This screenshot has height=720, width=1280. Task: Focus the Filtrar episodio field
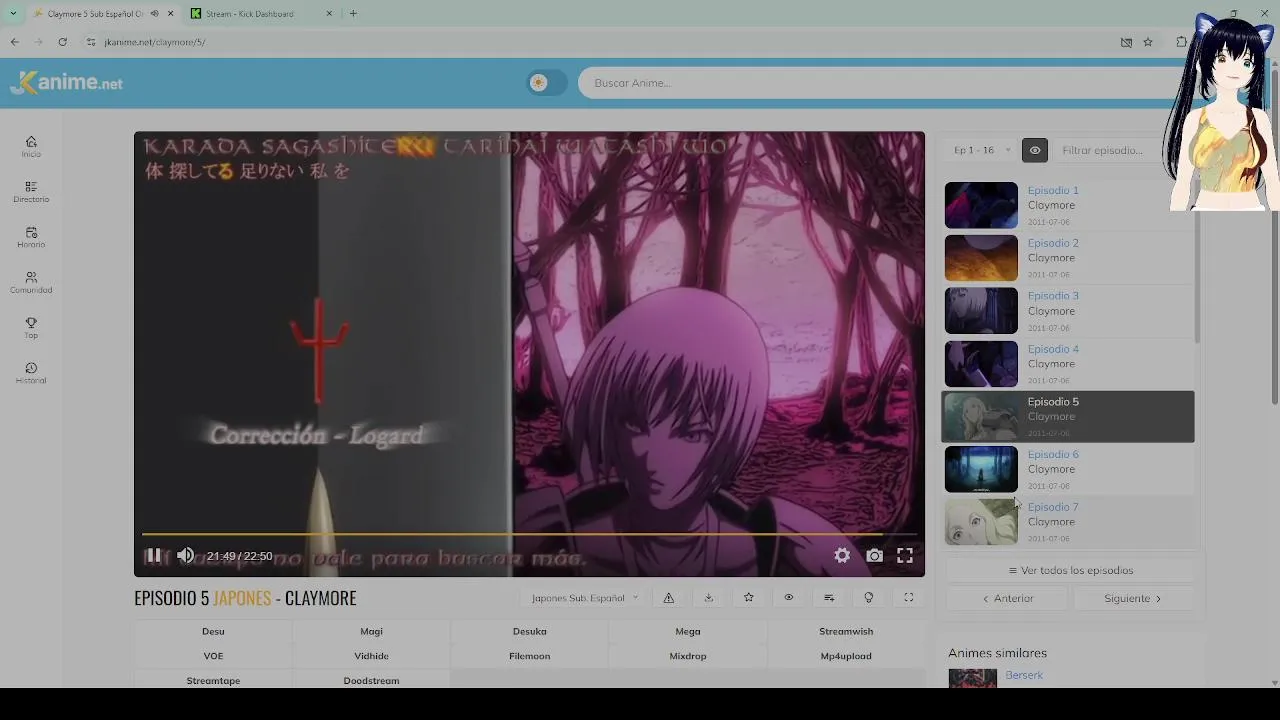1110,150
